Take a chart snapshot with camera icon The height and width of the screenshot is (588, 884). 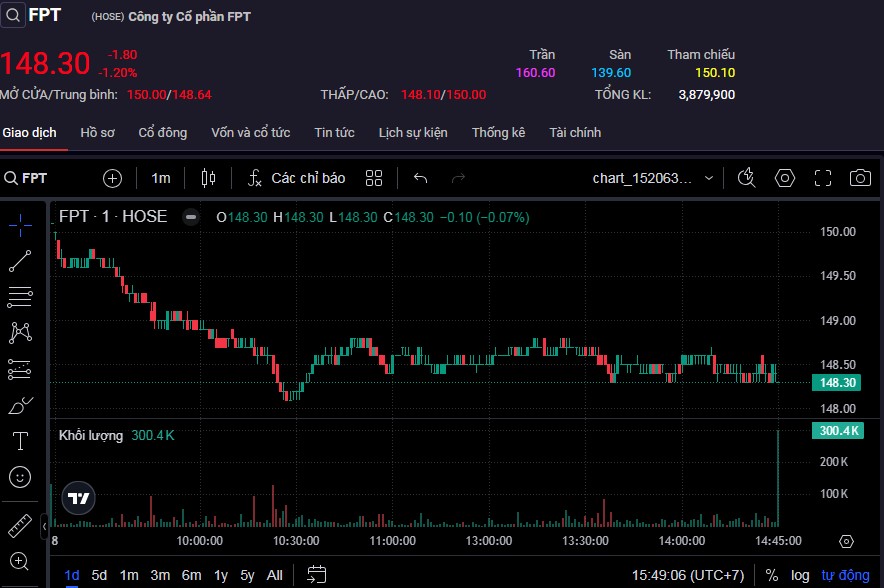859,178
